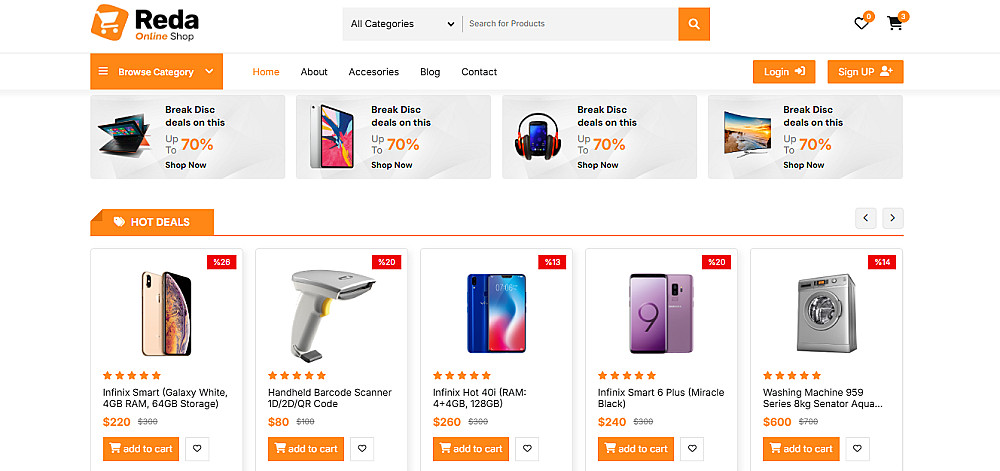Add Infinix Smart 6 Plus to cart
This screenshot has width=1000, height=471.
point(635,449)
